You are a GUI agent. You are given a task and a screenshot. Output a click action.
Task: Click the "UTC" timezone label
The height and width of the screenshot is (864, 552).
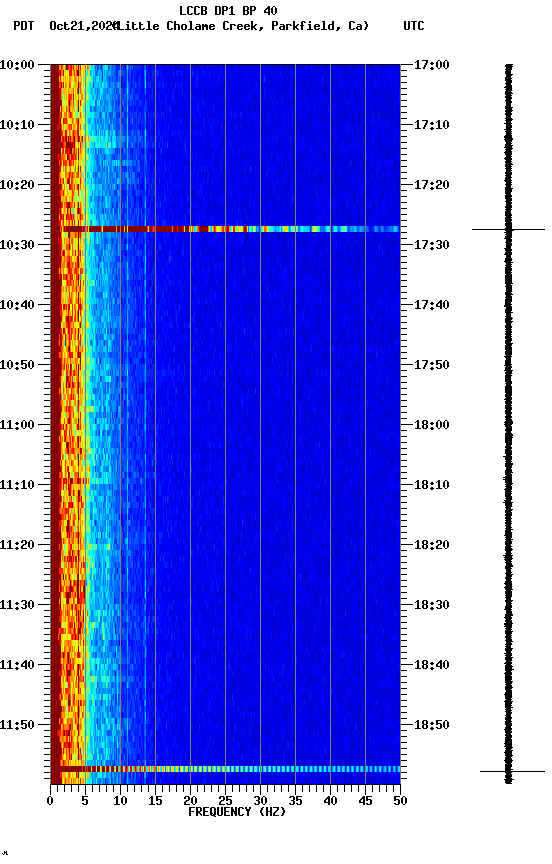(x=414, y=26)
